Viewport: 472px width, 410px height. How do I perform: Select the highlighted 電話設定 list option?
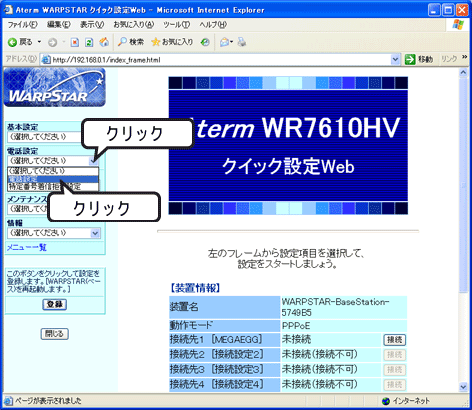pyautogui.click(x=53, y=179)
